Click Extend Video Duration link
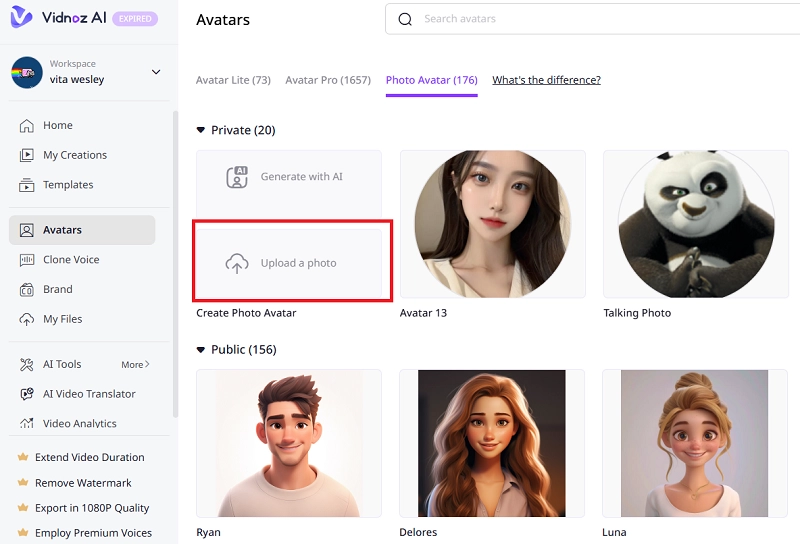 [90, 457]
